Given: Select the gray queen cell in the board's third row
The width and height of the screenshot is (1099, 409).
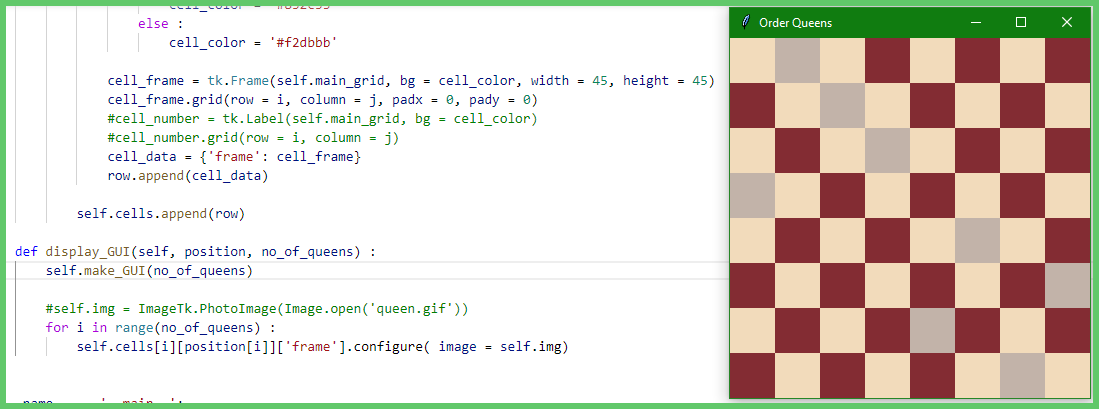Looking at the screenshot, I should 887,150.
